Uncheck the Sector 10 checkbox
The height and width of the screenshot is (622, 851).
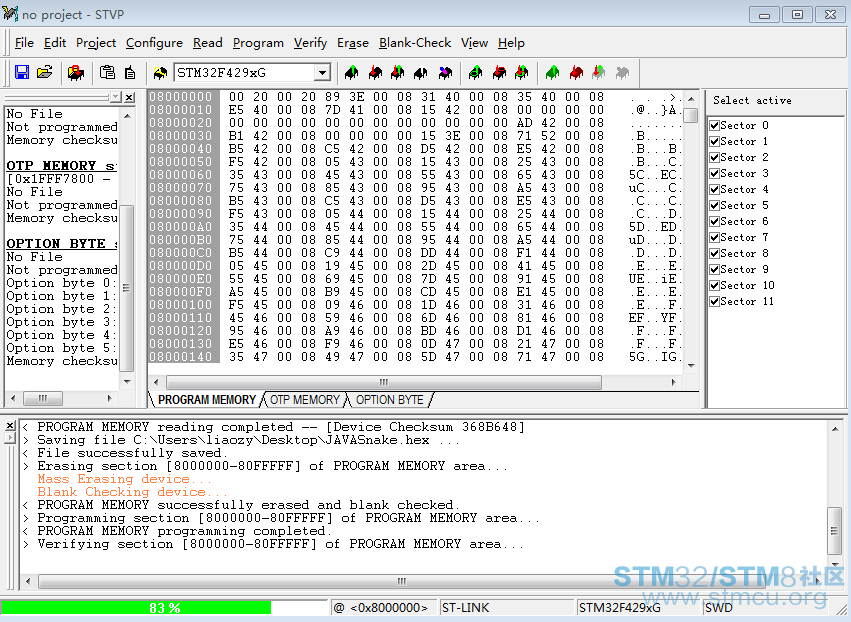715,285
